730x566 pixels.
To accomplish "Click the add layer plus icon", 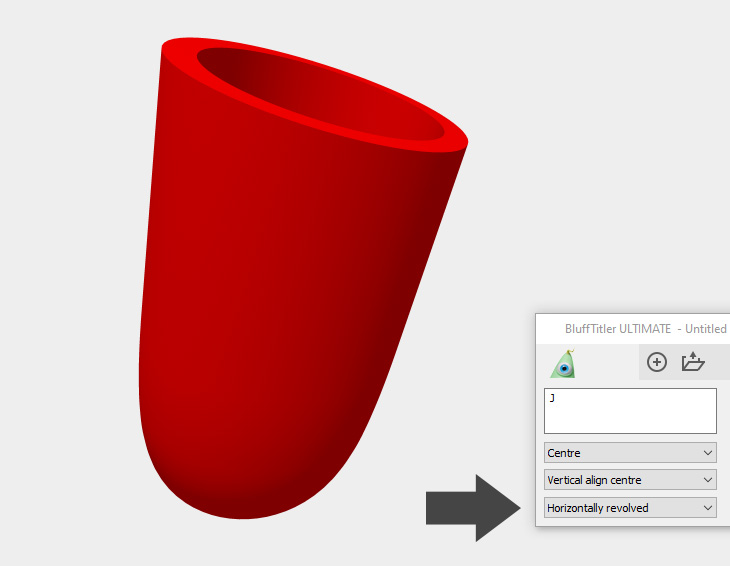I will [656, 362].
